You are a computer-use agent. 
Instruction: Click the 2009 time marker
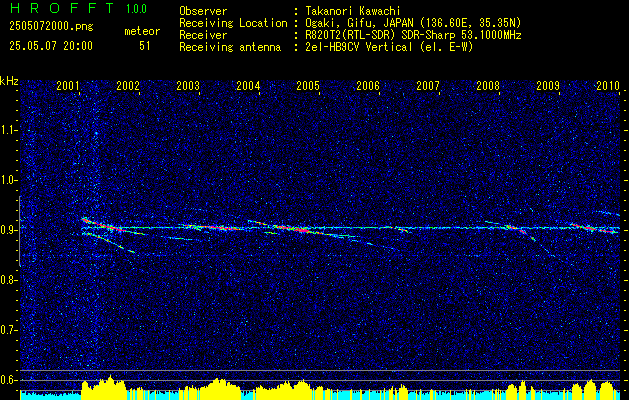tap(548, 86)
